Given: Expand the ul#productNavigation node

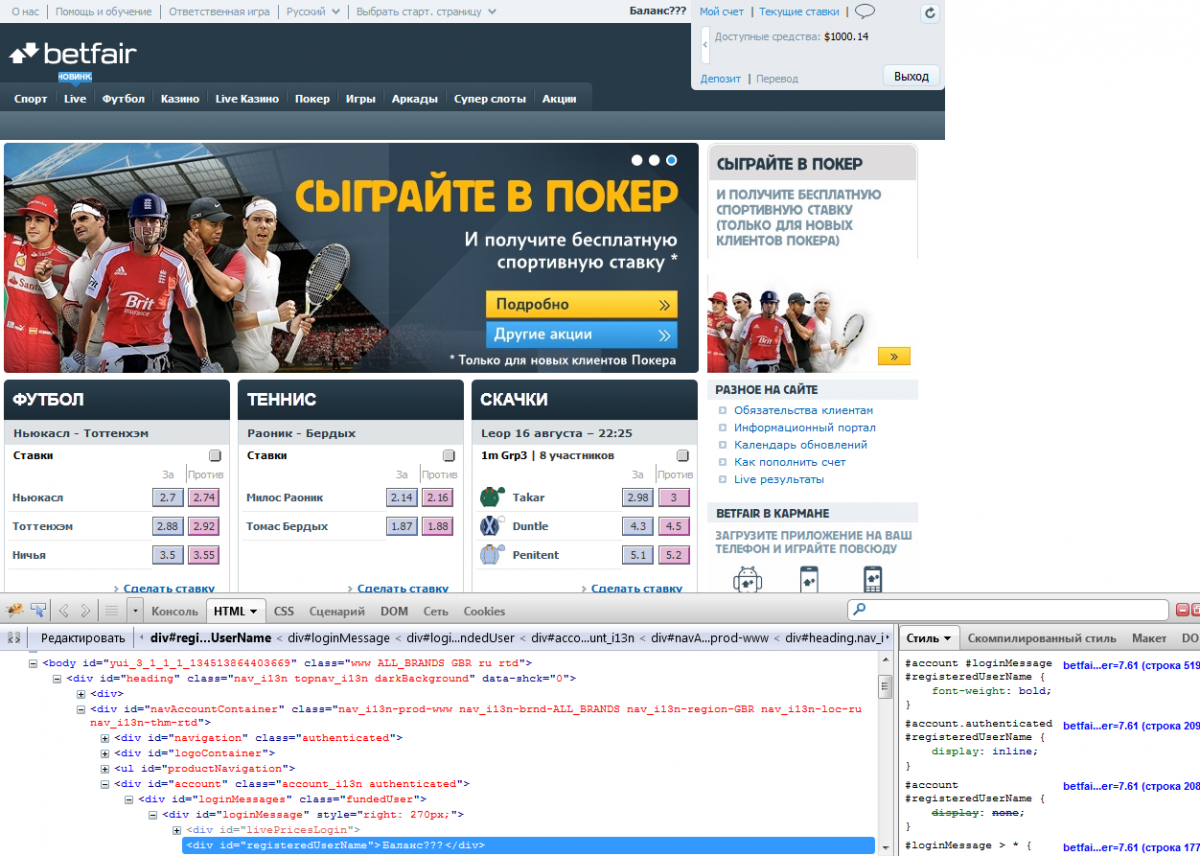Looking at the screenshot, I should pyautogui.click(x=105, y=768).
